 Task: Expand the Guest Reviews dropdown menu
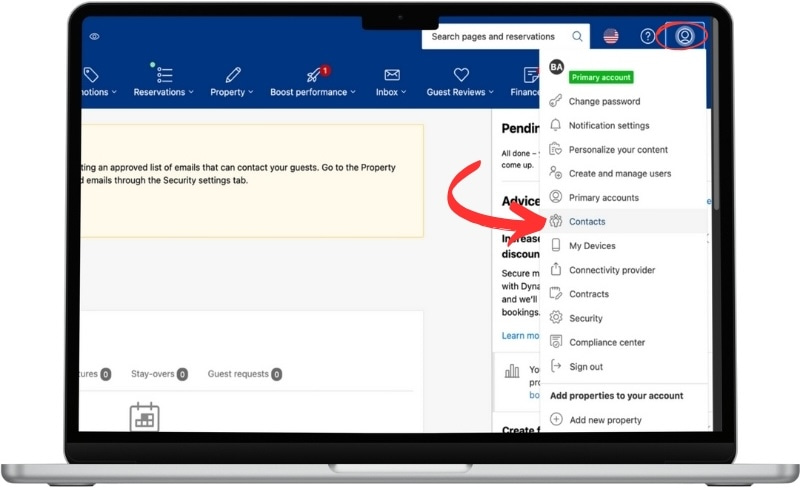point(460,92)
